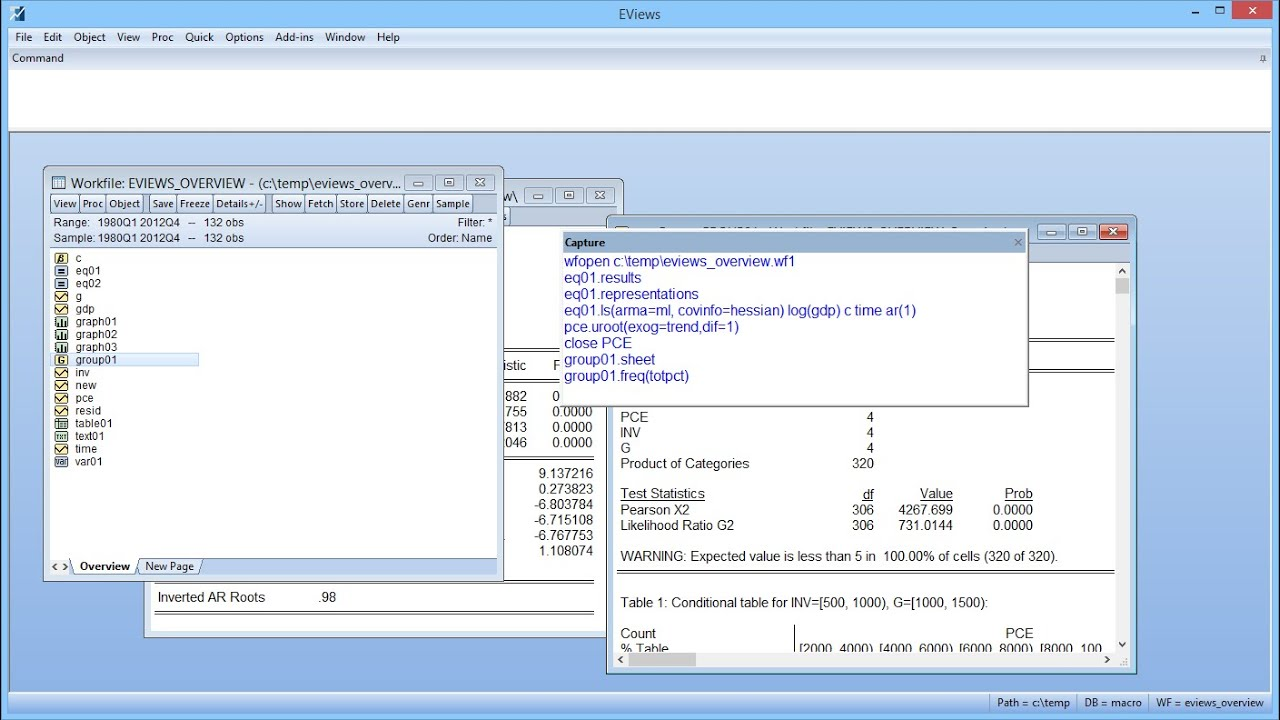The height and width of the screenshot is (720, 1280).
Task: Open the New Page tab
Action: 169,566
